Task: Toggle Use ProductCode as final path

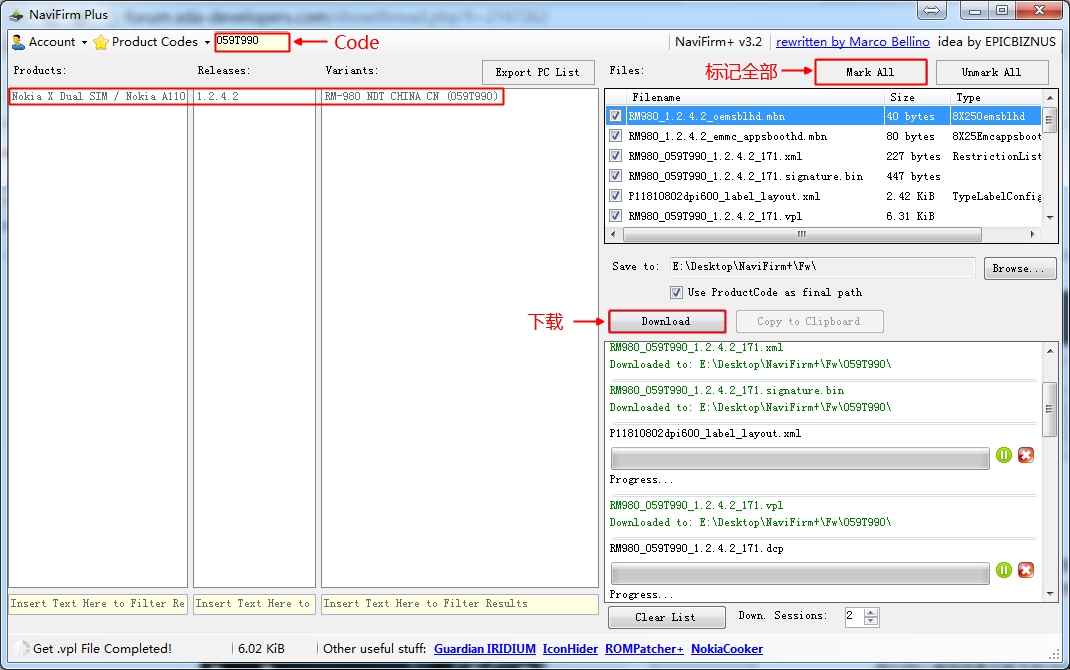Action: click(678, 292)
